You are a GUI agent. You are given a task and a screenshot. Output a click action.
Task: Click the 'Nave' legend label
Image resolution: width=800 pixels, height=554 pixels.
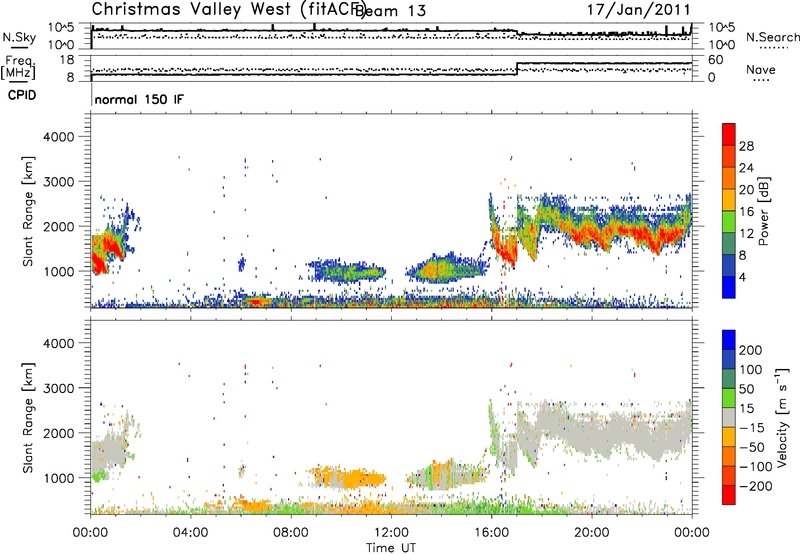pos(760,69)
